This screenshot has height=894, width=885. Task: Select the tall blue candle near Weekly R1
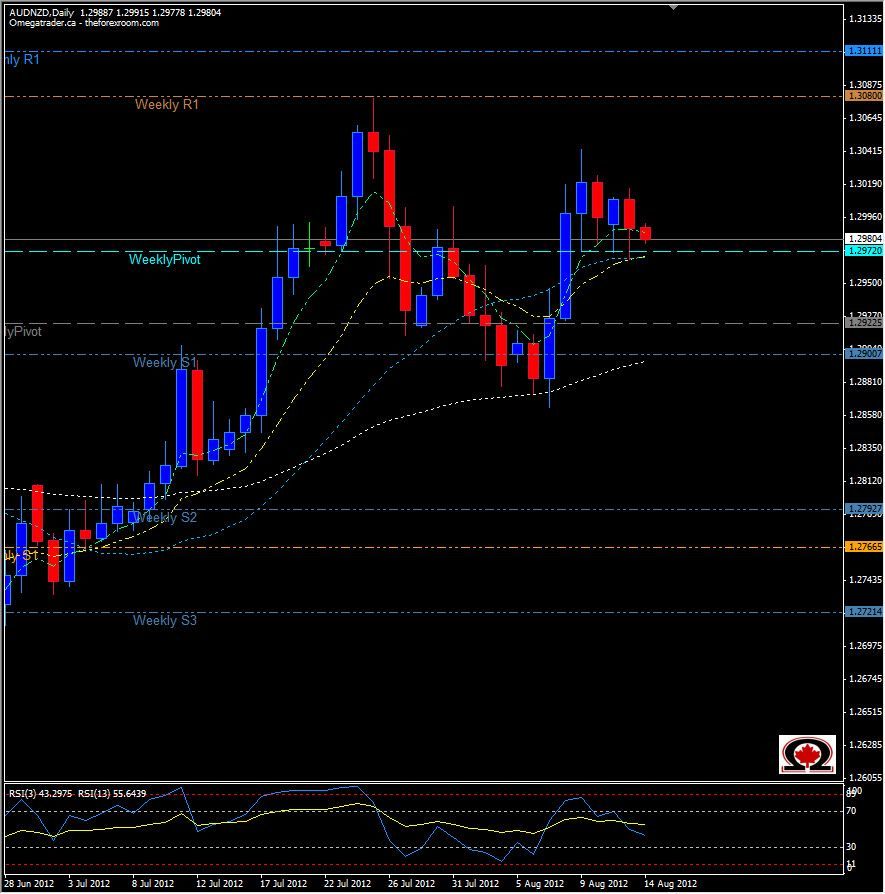pyautogui.click(x=357, y=165)
